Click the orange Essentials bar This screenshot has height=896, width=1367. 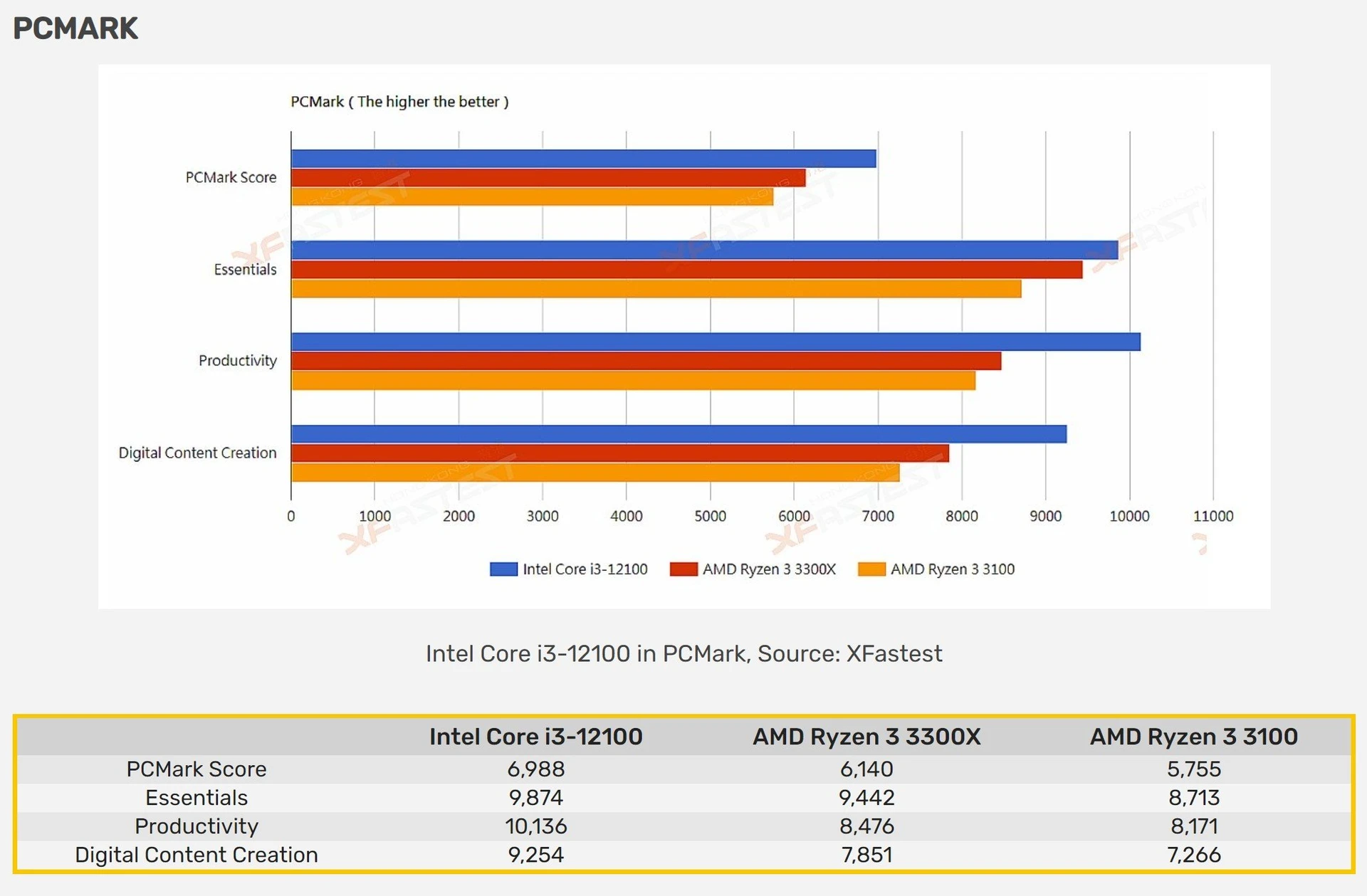pyautogui.click(x=656, y=289)
